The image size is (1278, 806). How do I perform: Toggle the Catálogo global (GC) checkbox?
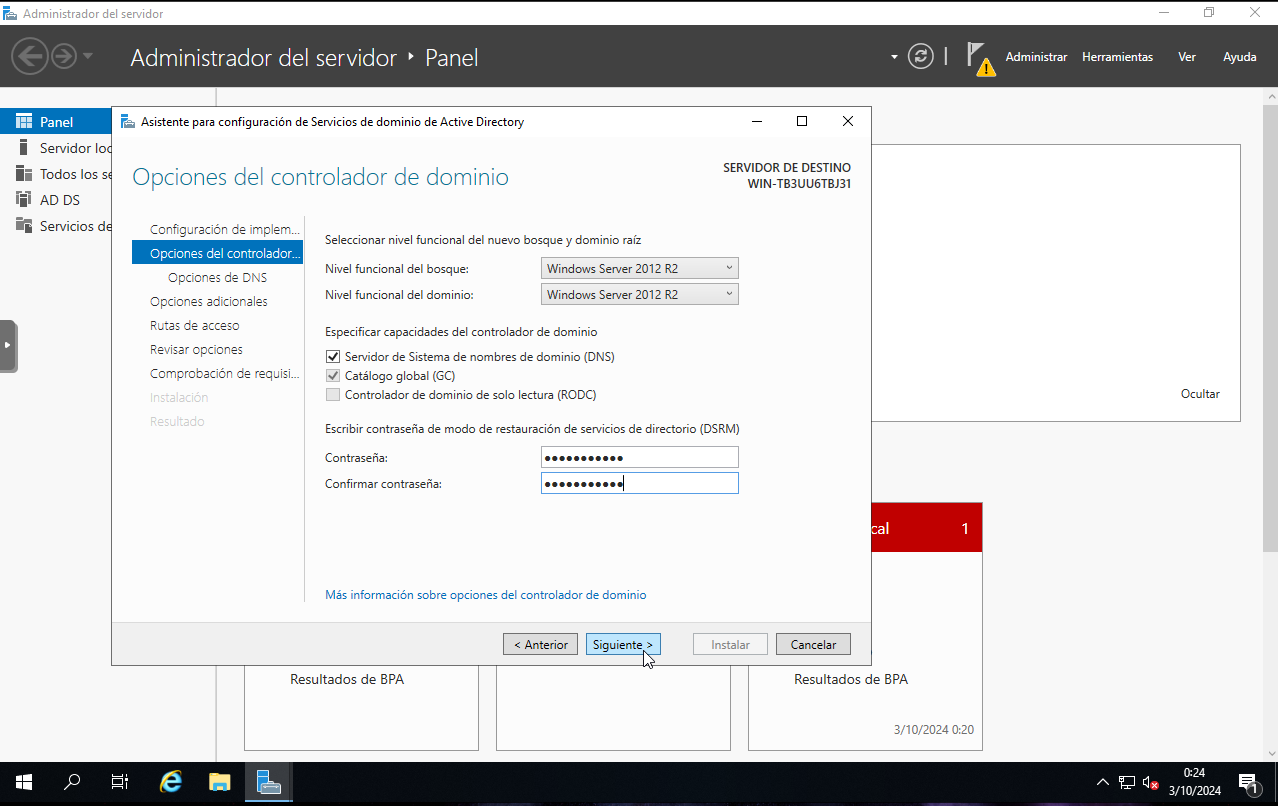[333, 376]
